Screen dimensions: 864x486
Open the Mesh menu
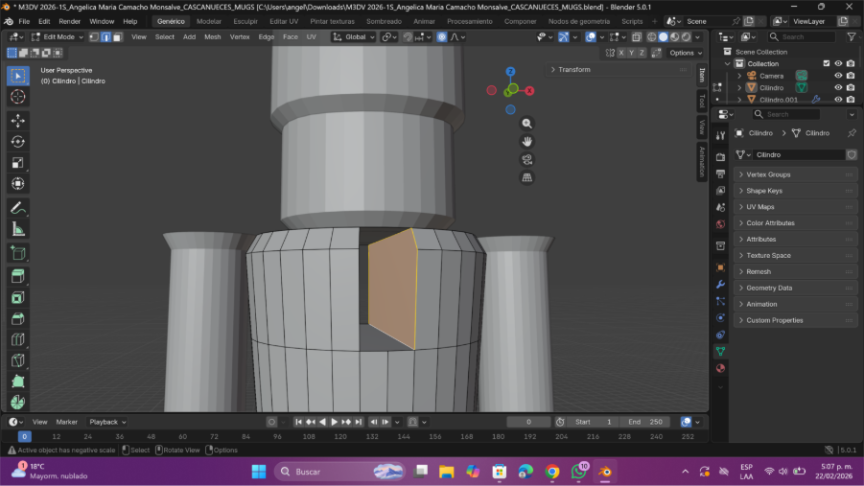click(x=212, y=37)
